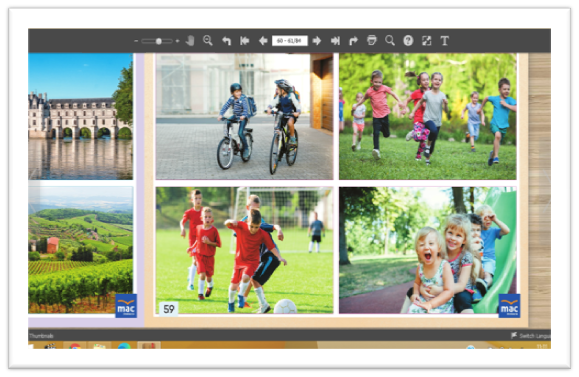
Task: Adjust the zoom slider handle
Action: point(158,41)
